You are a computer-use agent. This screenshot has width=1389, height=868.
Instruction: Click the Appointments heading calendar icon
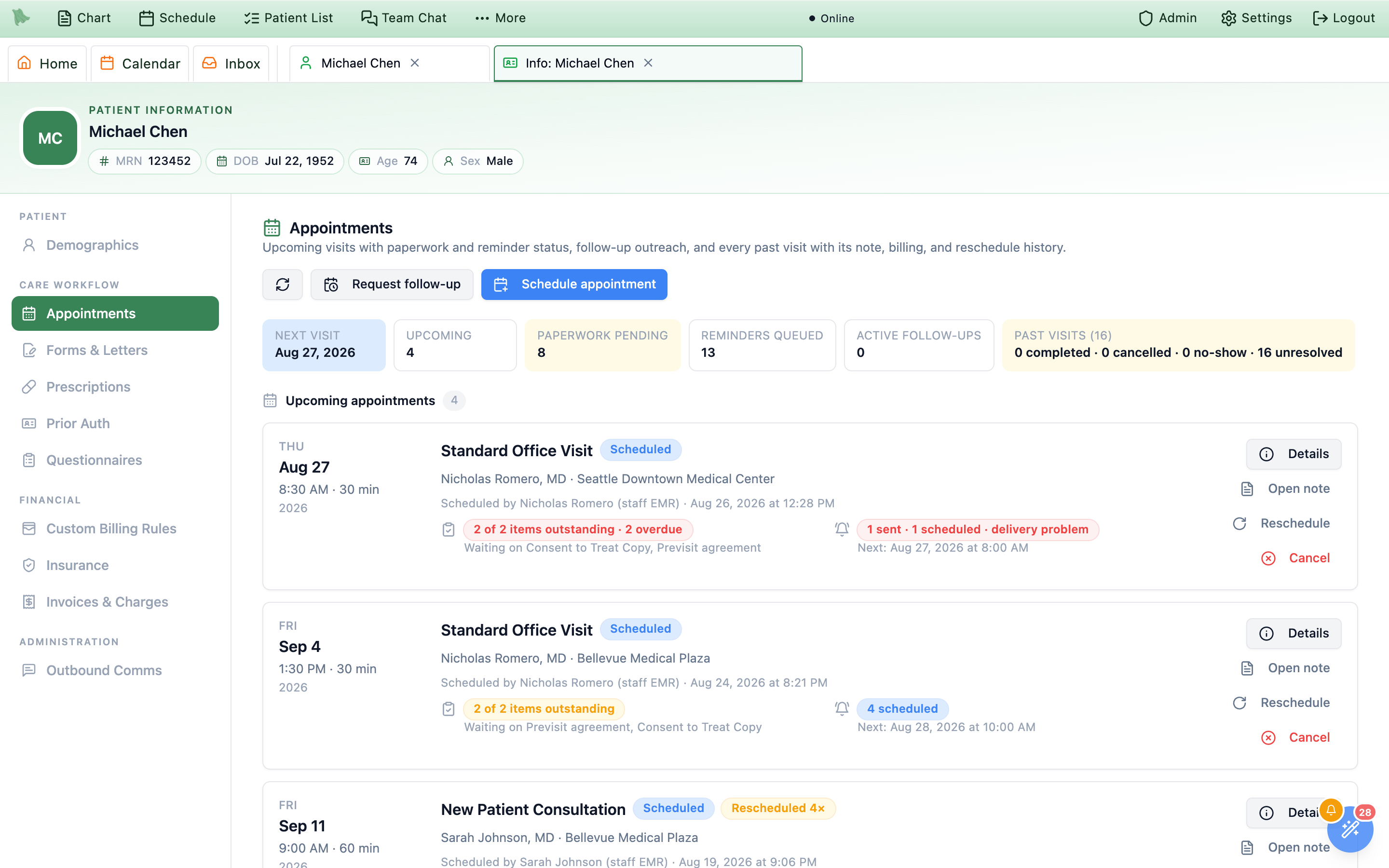pos(272,228)
